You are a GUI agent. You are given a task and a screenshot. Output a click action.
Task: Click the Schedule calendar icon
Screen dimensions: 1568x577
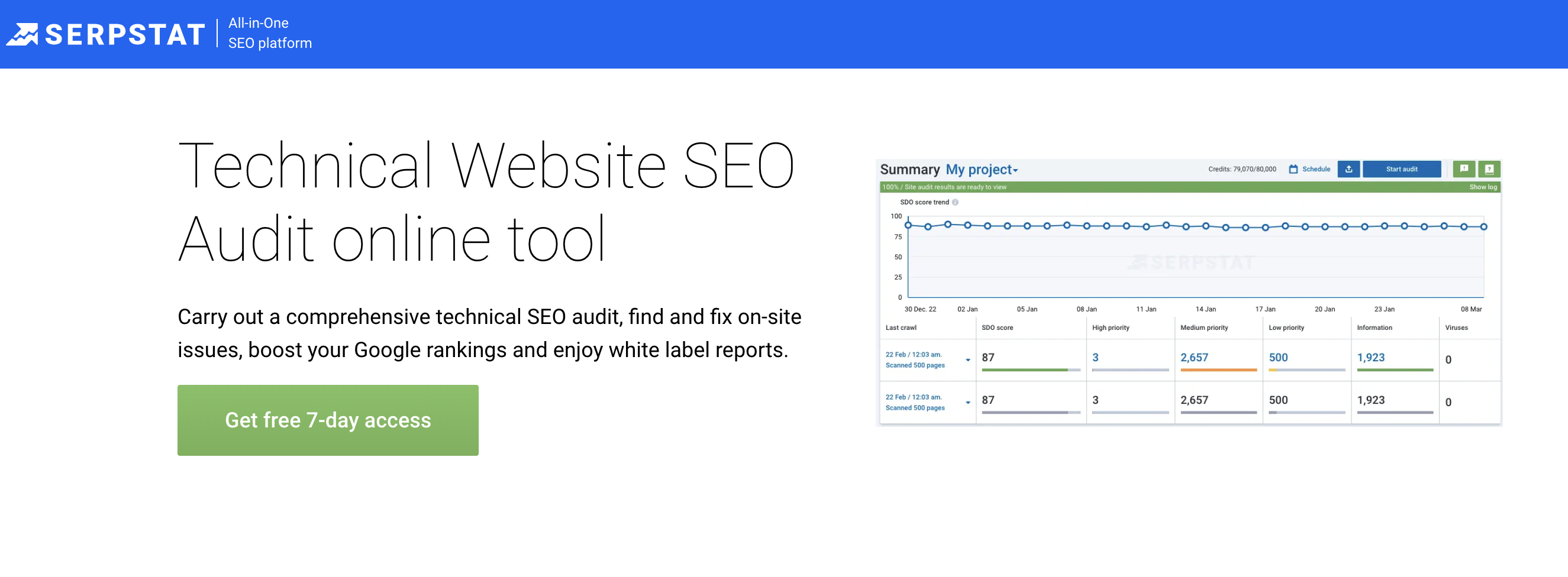1293,170
